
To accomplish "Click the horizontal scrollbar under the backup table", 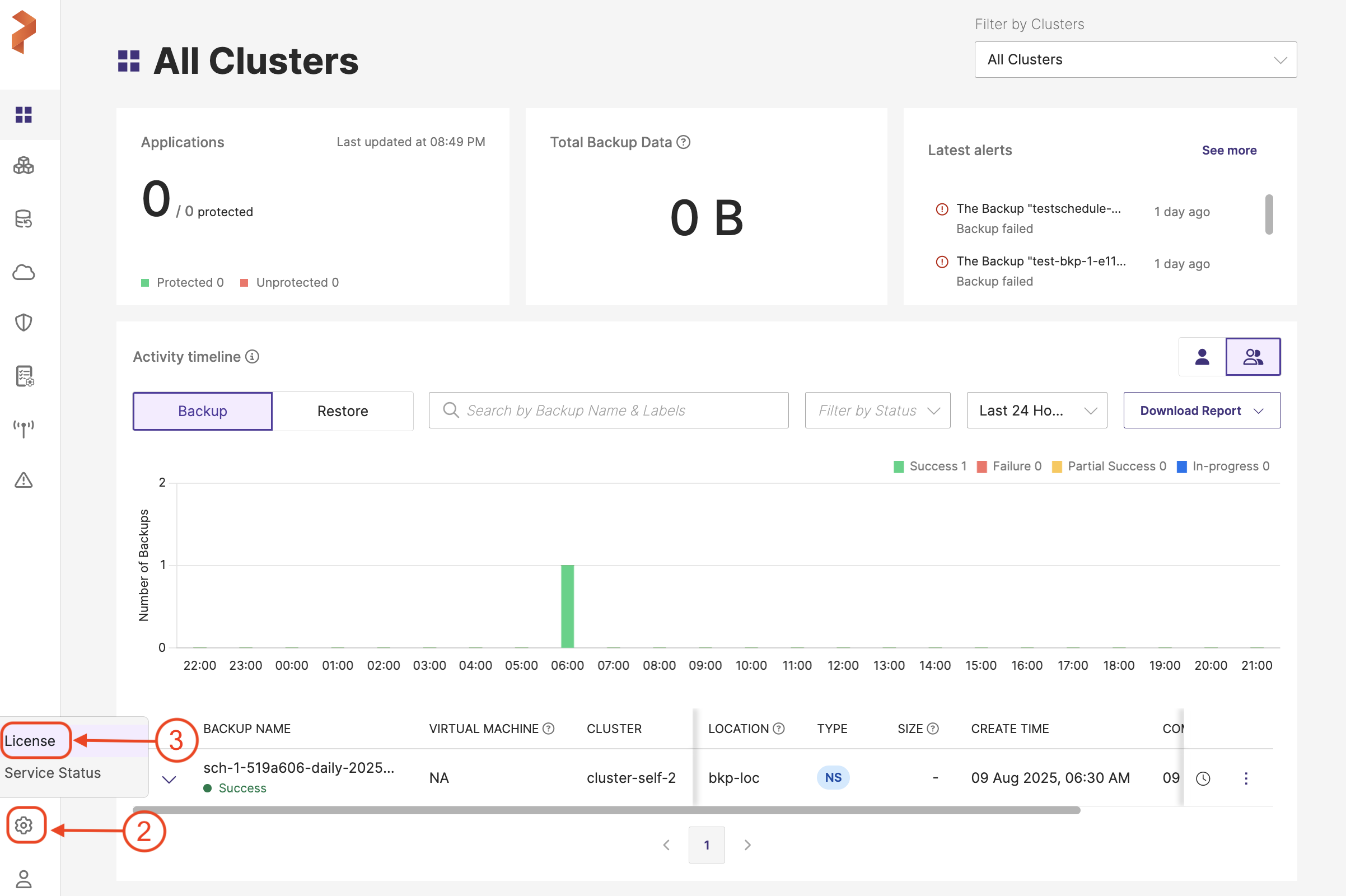I will 606,810.
